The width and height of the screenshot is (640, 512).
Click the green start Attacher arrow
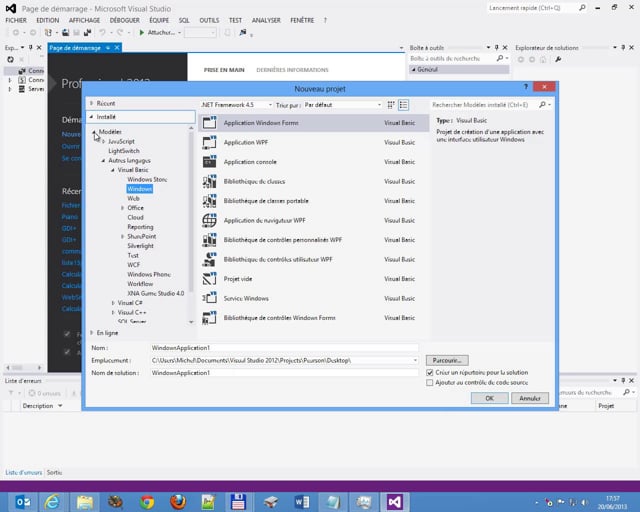141,33
